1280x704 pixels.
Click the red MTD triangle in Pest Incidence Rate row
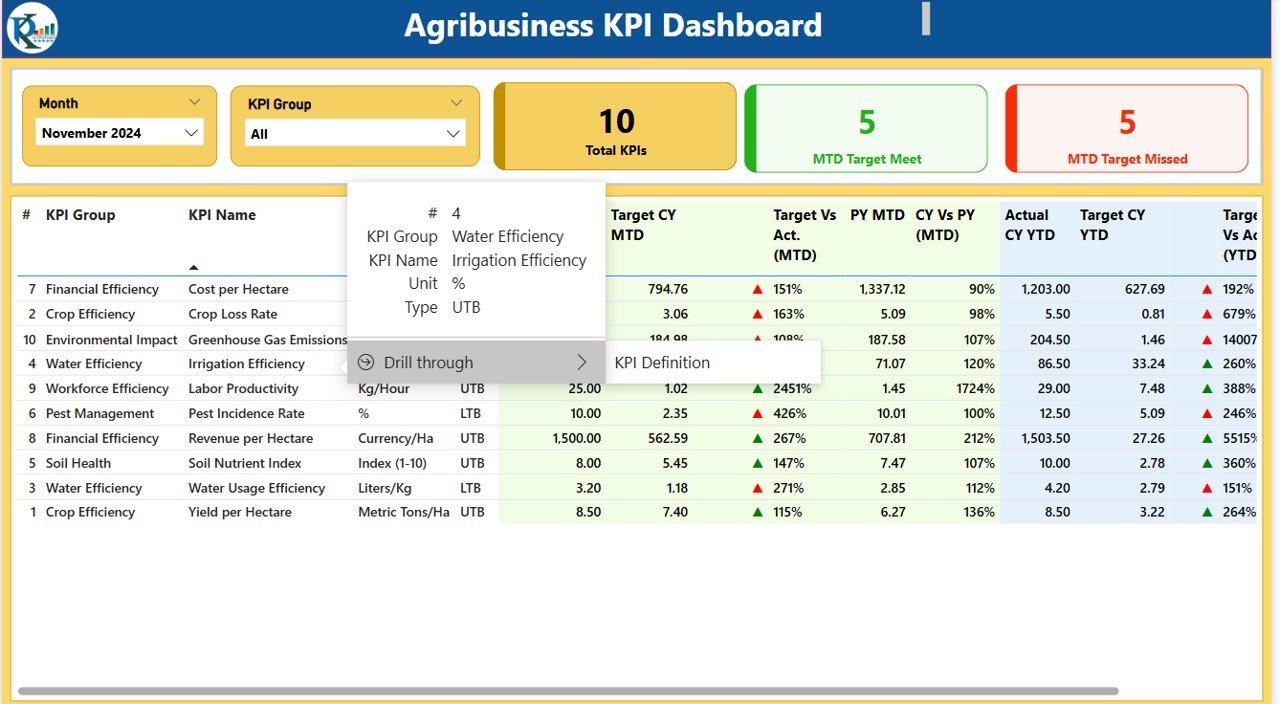click(757, 414)
